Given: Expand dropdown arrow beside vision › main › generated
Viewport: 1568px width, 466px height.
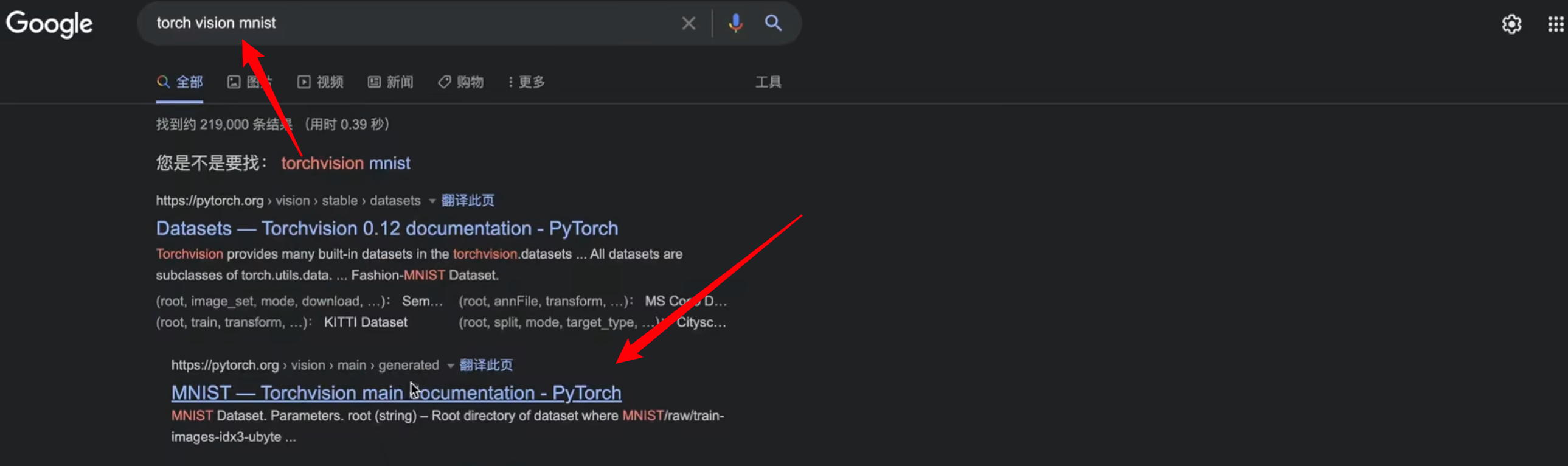Looking at the screenshot, I should point(451,366).
